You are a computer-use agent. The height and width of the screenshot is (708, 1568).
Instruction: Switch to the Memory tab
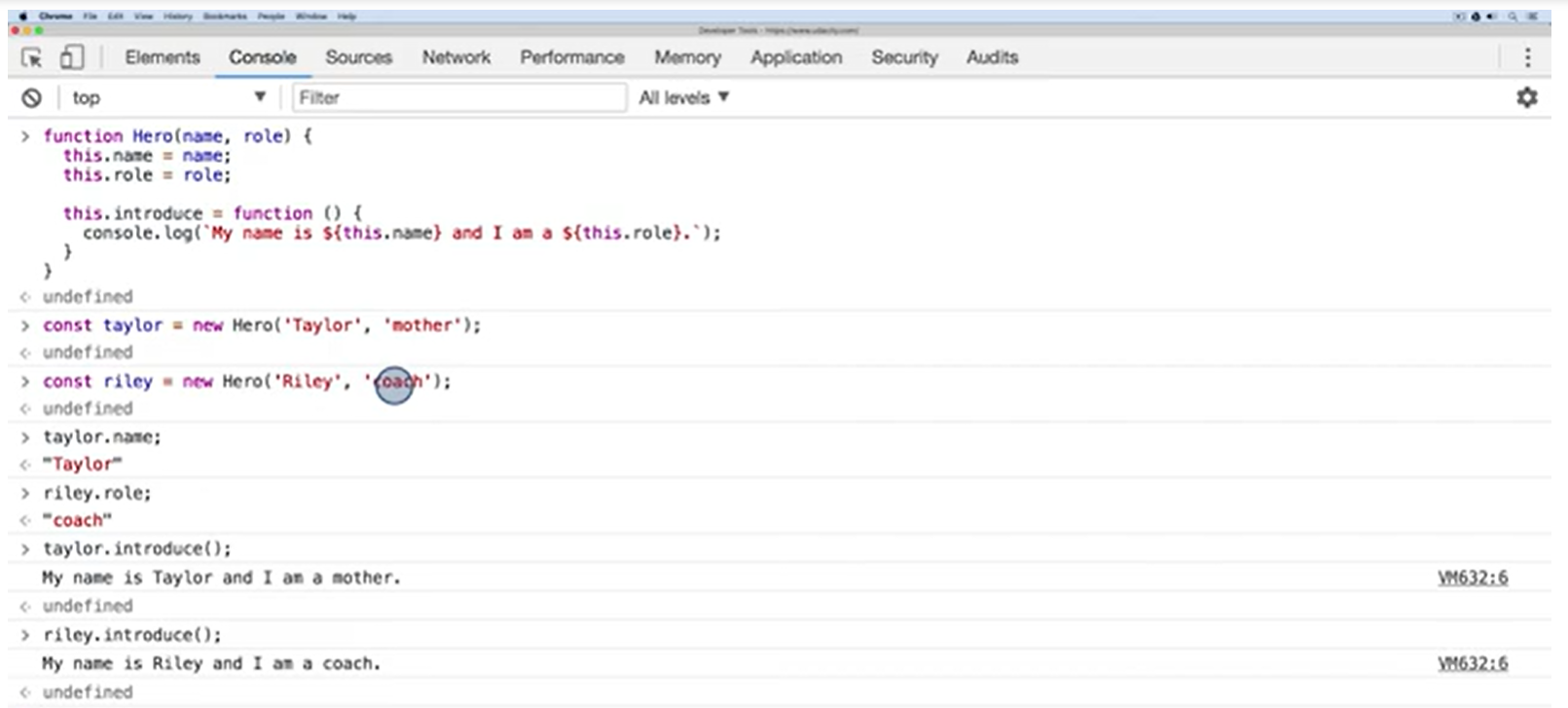coord(687,57)
